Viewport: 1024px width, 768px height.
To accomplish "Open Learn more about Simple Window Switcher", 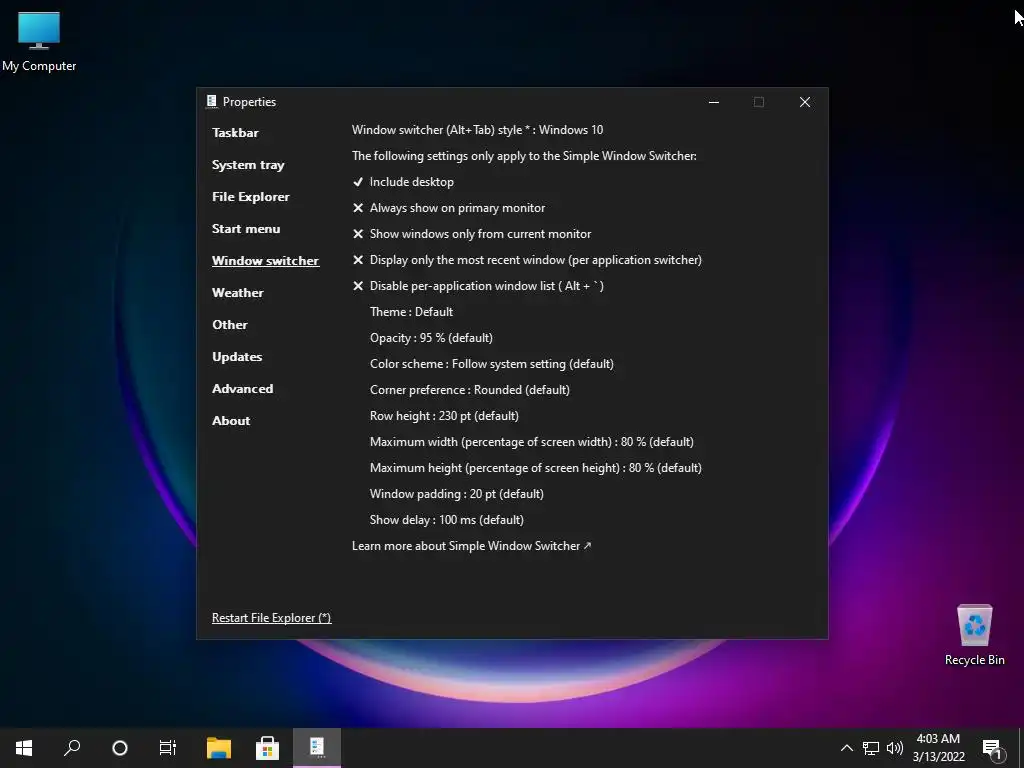I will pyautogui.click(x=471, y=546).
